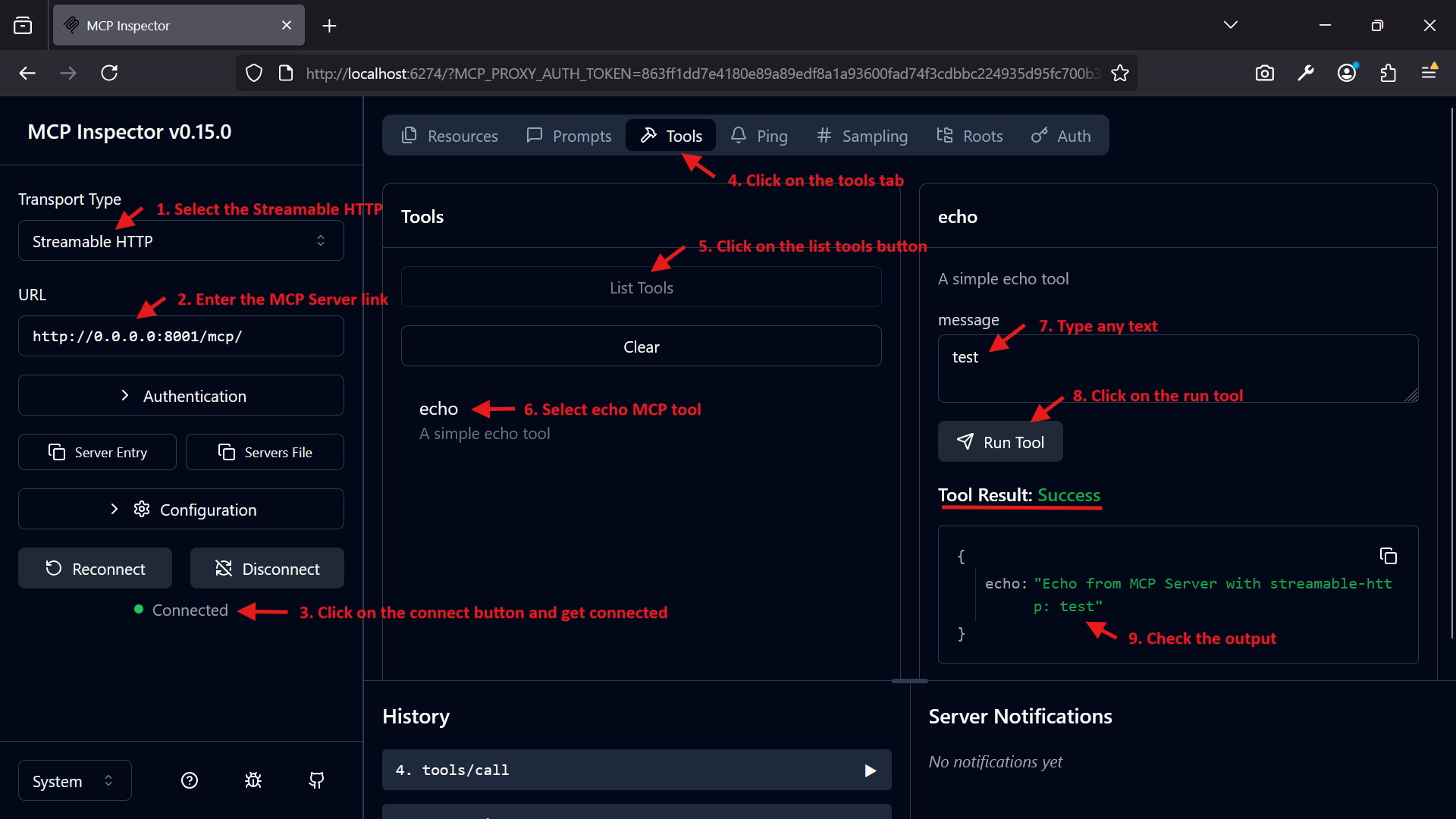Open the GitHub repository icon
The height and width of the screenshot is (819, 1456).
[317, 780]
